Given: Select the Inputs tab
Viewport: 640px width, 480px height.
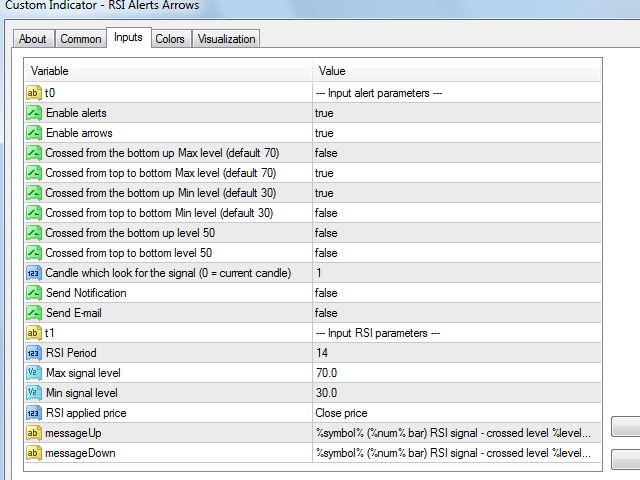Looking at the screenshot, I should [x=128, y=37].
